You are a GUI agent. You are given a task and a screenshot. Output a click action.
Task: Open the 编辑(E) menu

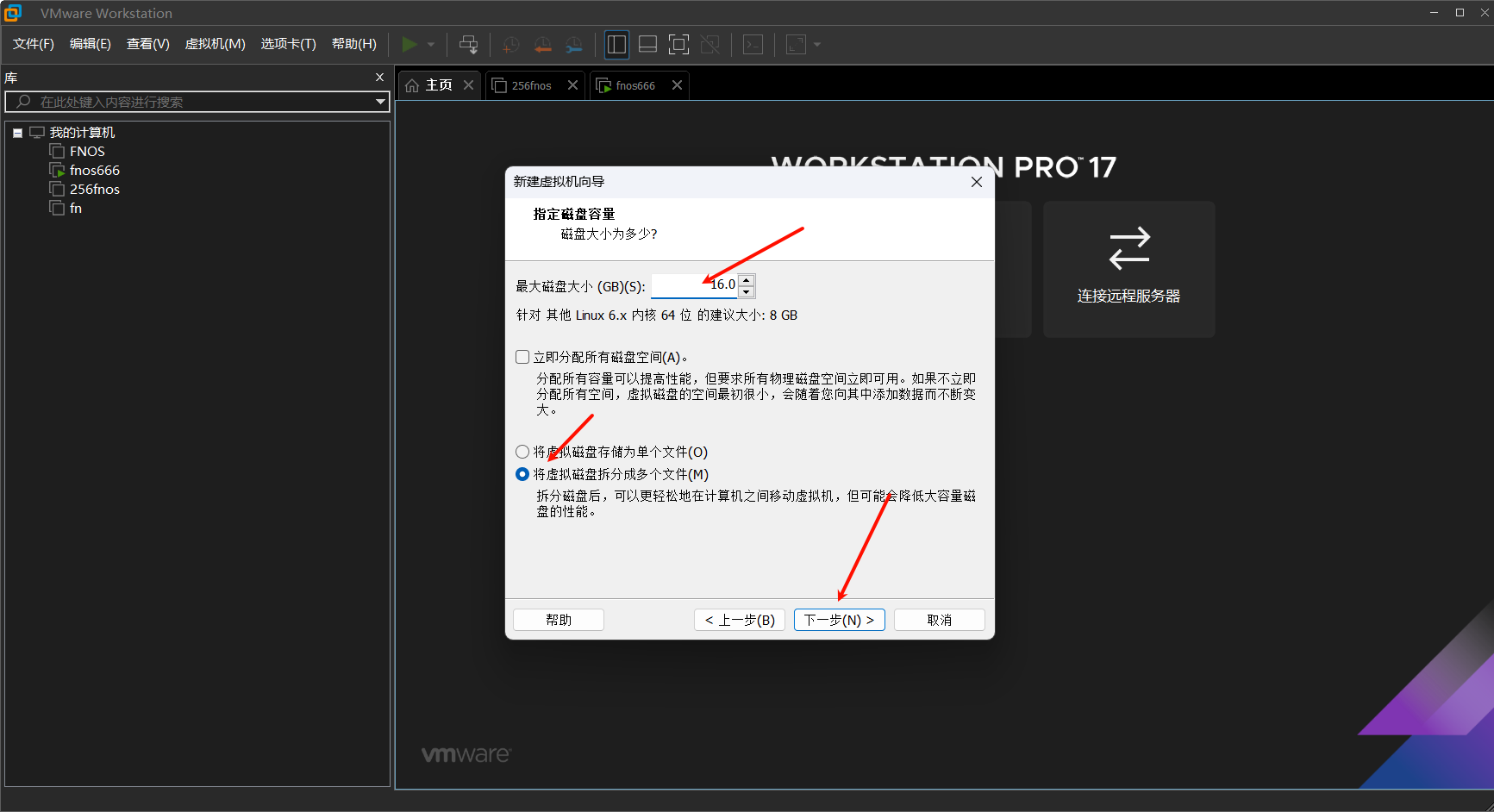(91, 44)
